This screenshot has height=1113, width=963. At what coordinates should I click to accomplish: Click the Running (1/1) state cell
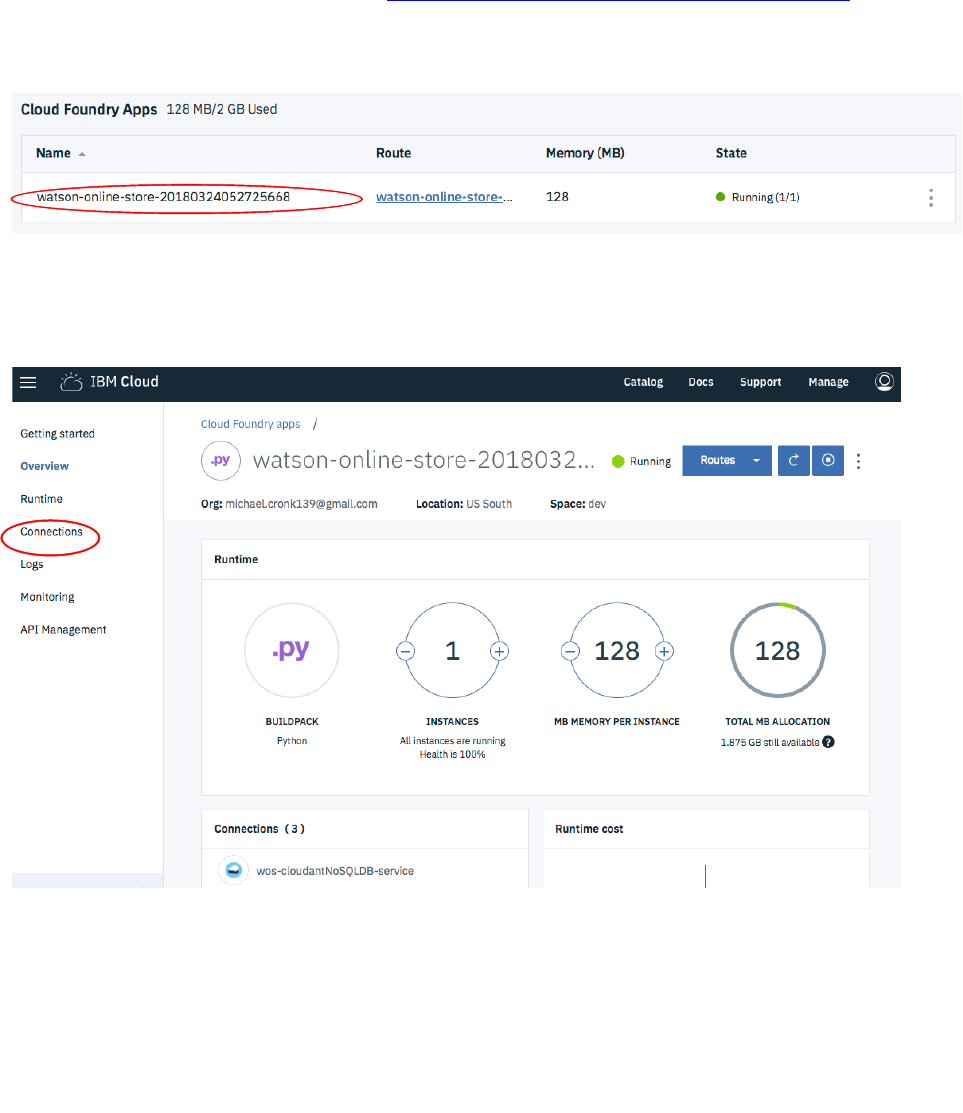[758, 197]
